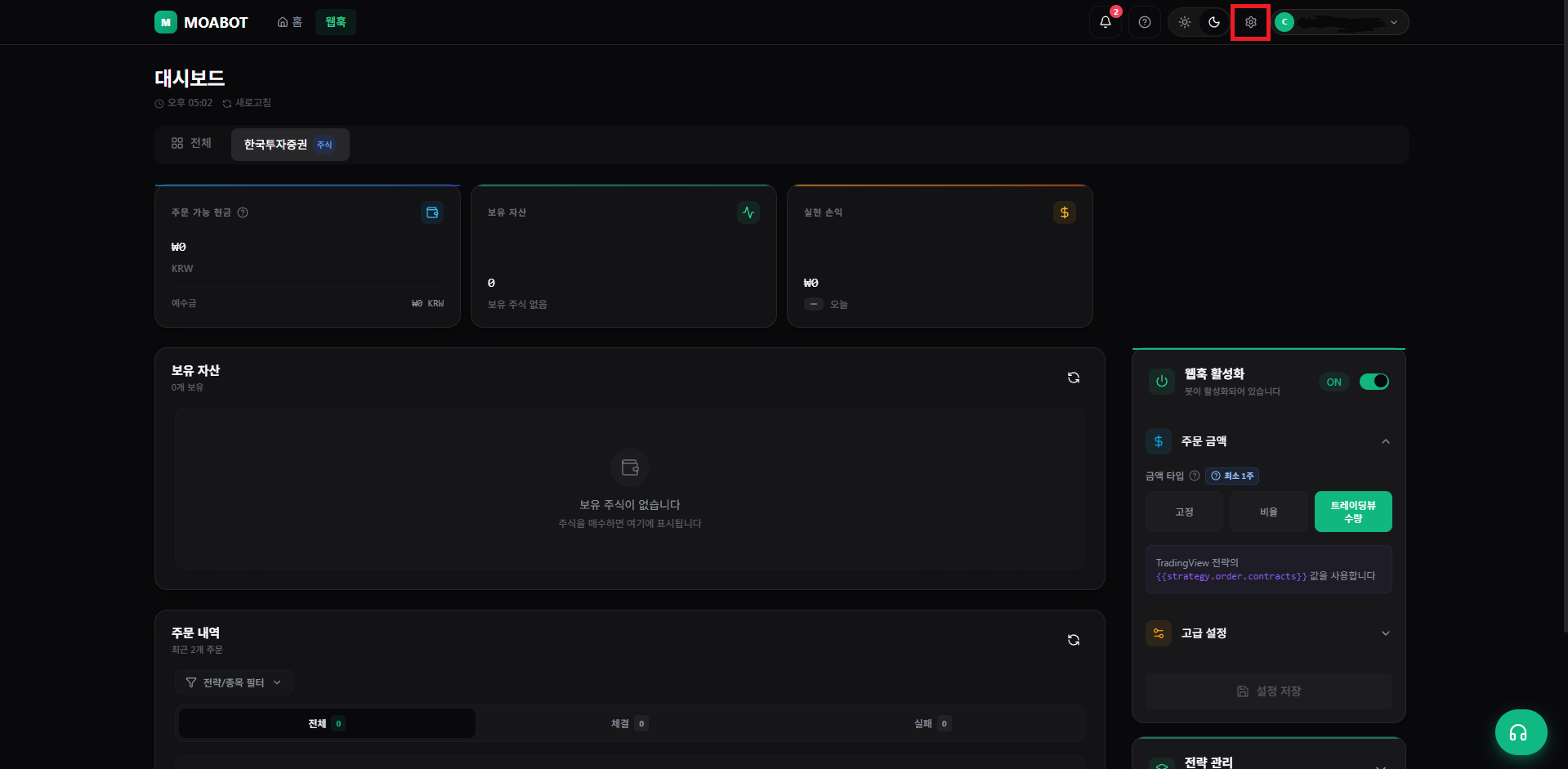Viewport: 1568px width, 769px height.
Task: Click the 설정 저장 button
Action: coord(1269,691)
